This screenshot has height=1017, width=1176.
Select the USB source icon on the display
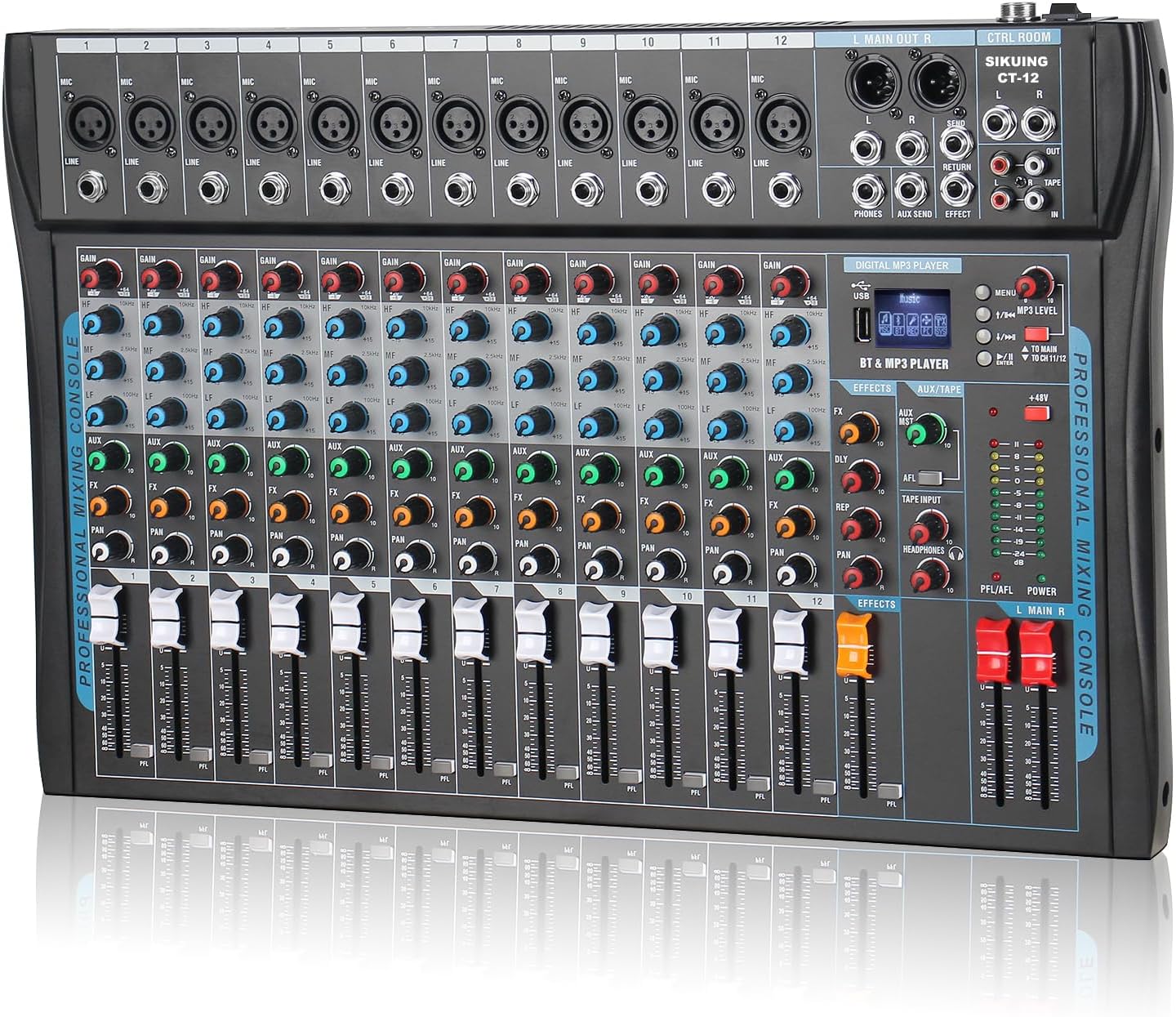coord(884,324)
